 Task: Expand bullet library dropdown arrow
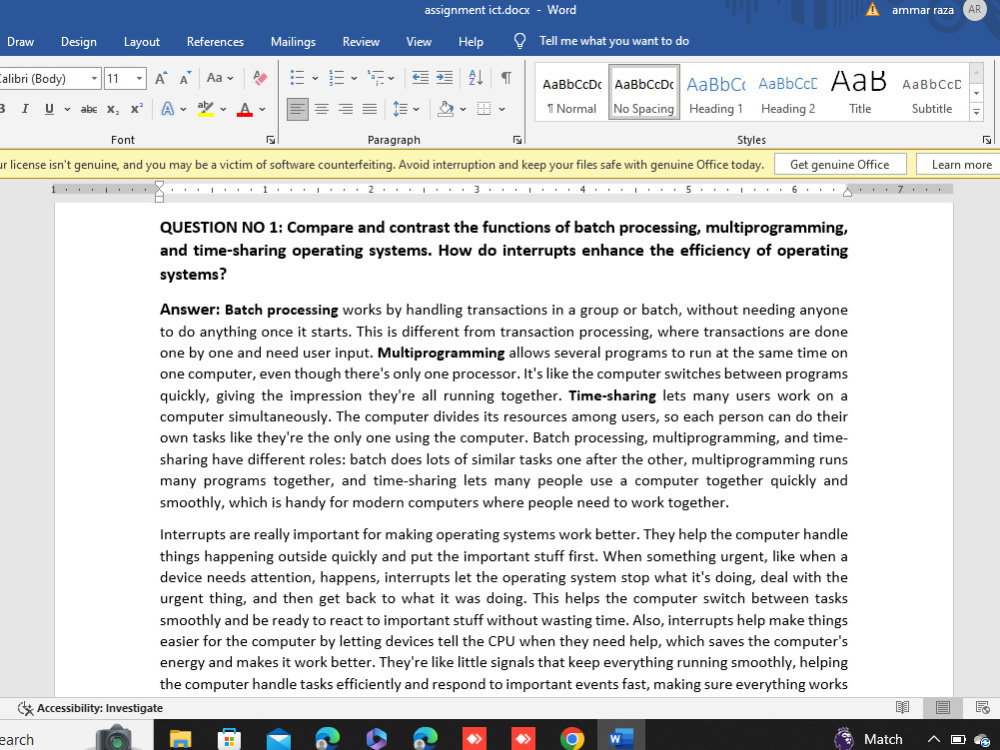tap(314, 78)
